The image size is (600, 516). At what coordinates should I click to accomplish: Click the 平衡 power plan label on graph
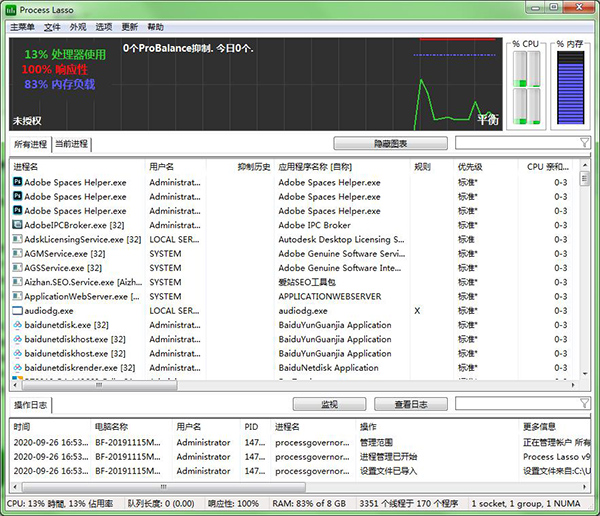click(488, 119)
